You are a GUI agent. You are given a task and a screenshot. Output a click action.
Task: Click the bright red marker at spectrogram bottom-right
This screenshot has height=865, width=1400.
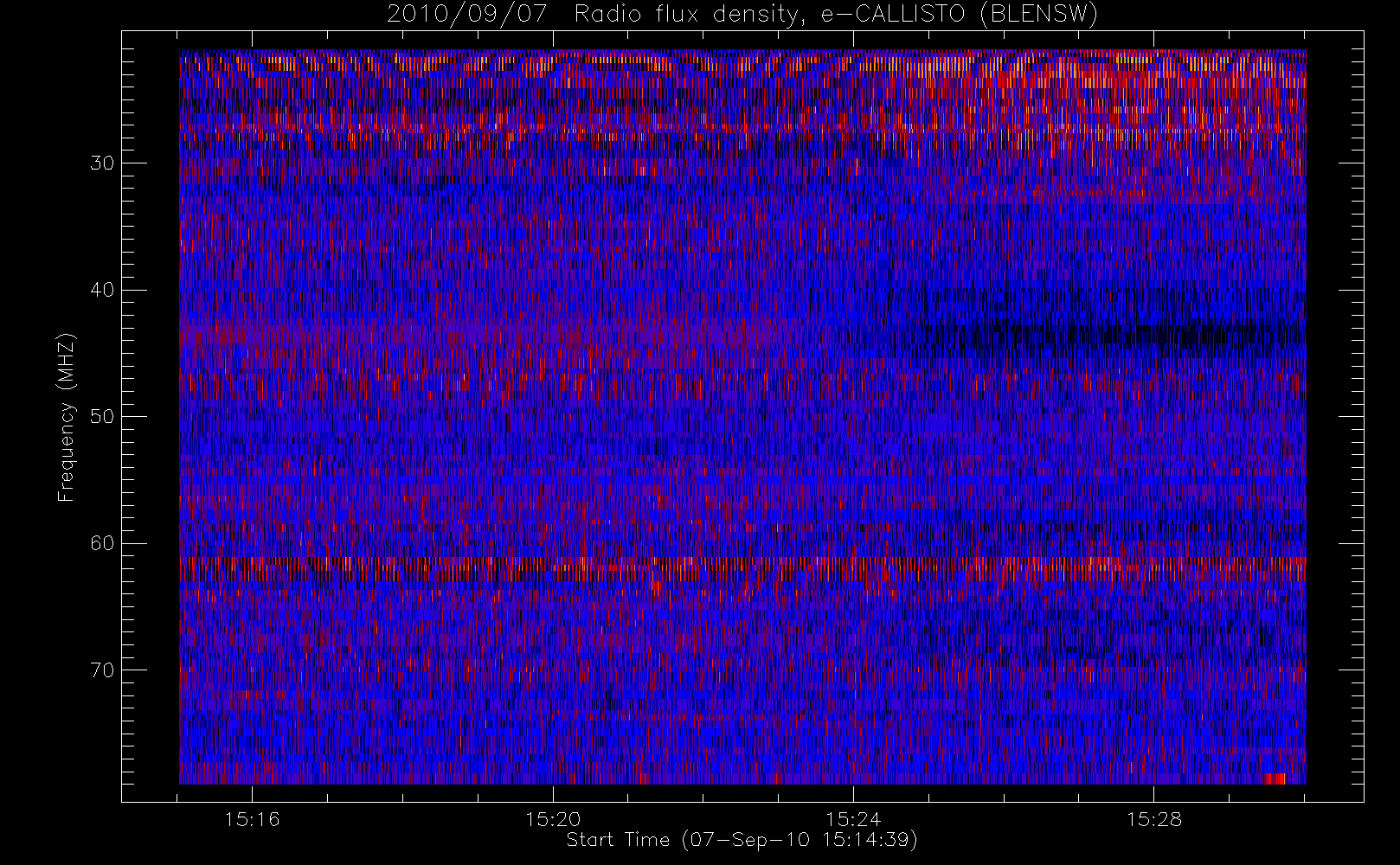click(1275, 778)
